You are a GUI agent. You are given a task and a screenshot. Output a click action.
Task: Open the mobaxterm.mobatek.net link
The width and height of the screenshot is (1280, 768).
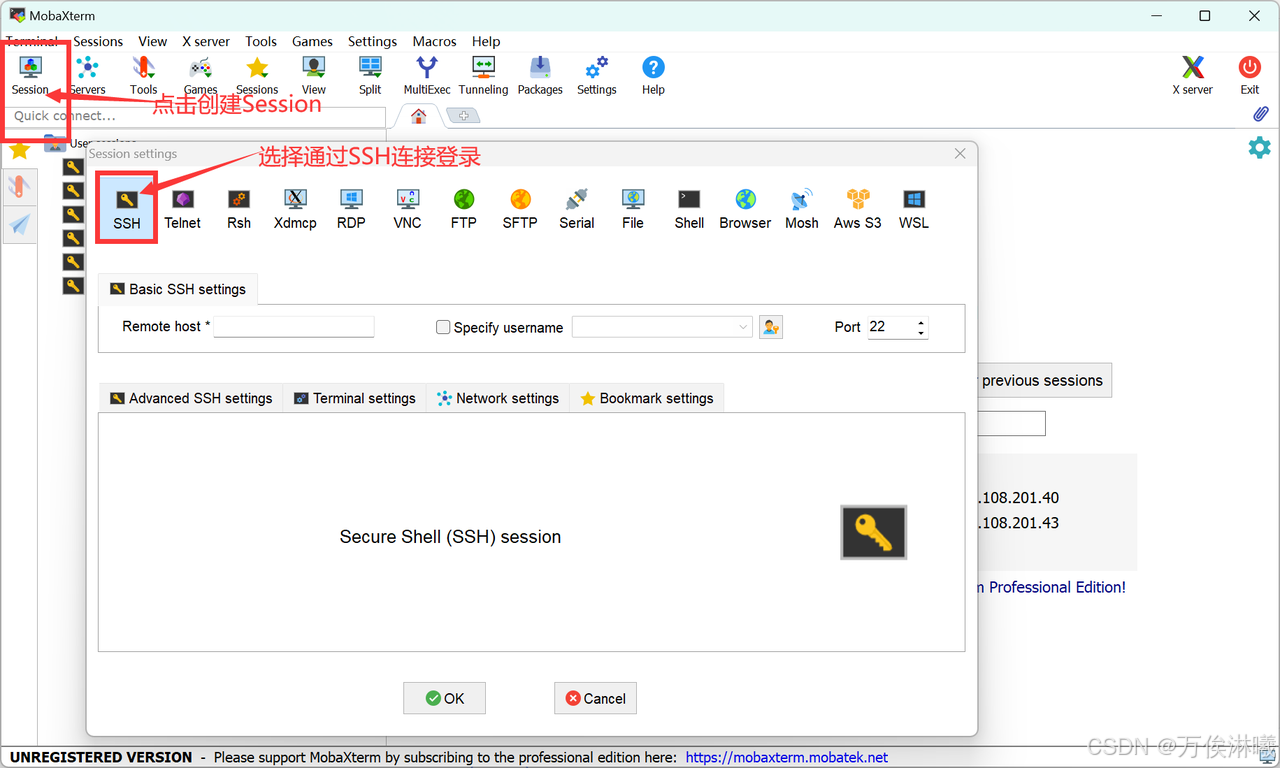point(787,757)
